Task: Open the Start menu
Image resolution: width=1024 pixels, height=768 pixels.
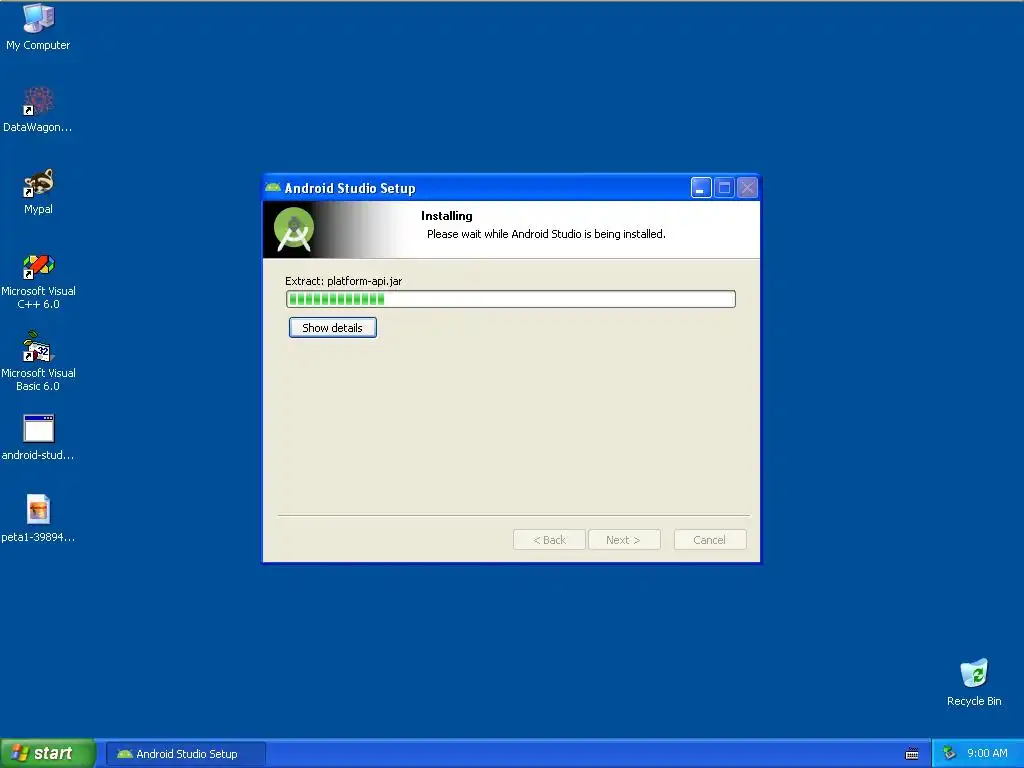Action: tap(48, 753)
